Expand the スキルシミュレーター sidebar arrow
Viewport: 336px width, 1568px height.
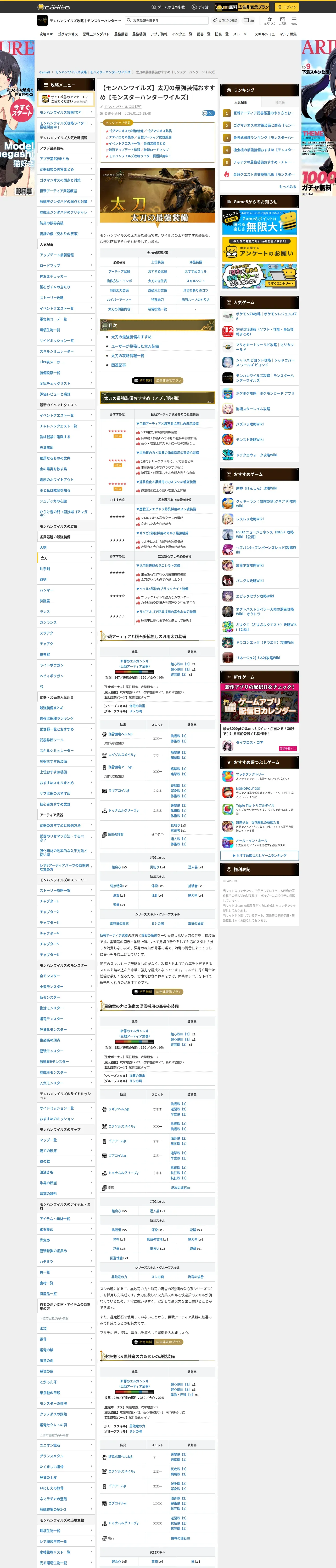92,351
